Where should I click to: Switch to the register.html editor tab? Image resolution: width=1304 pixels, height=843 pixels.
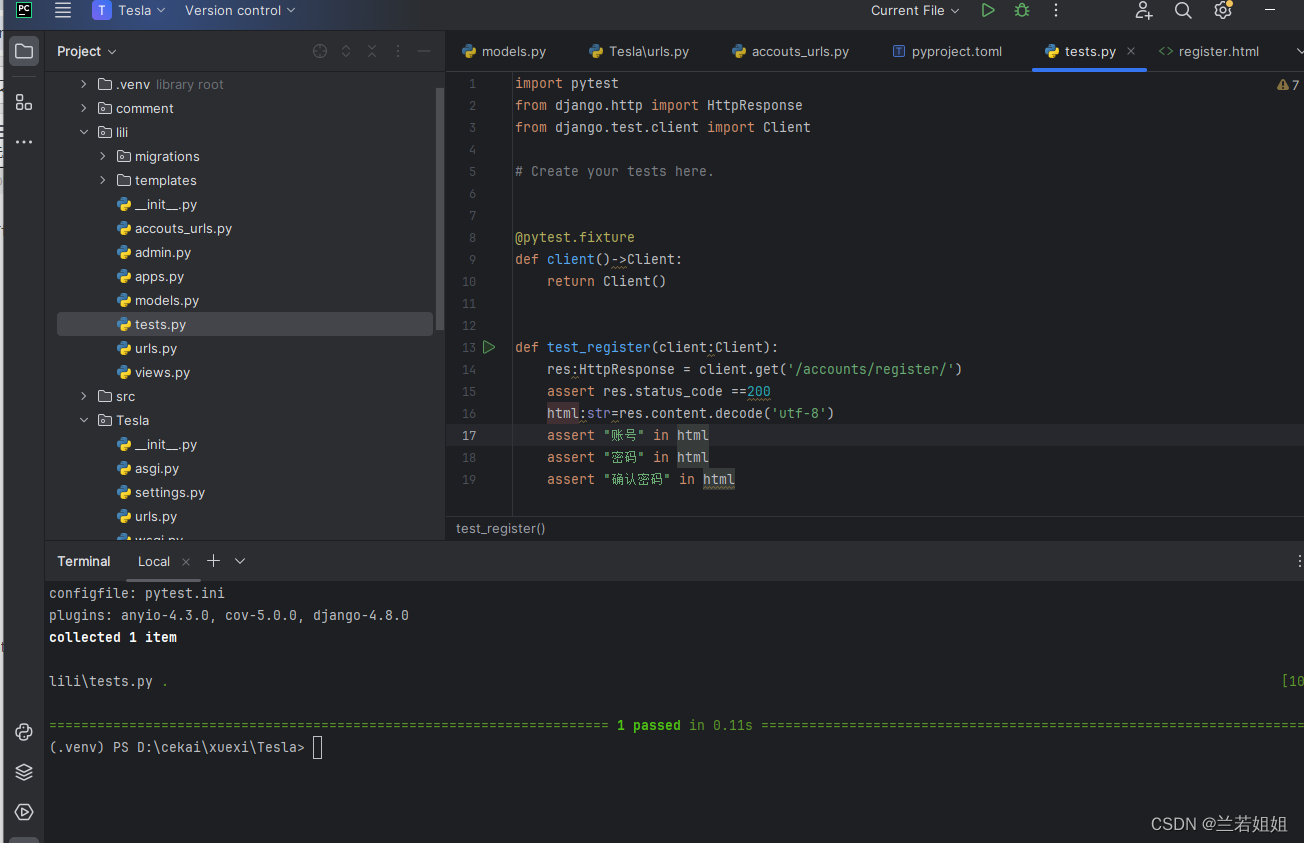pyautogui.click(x=1209, y=51)
